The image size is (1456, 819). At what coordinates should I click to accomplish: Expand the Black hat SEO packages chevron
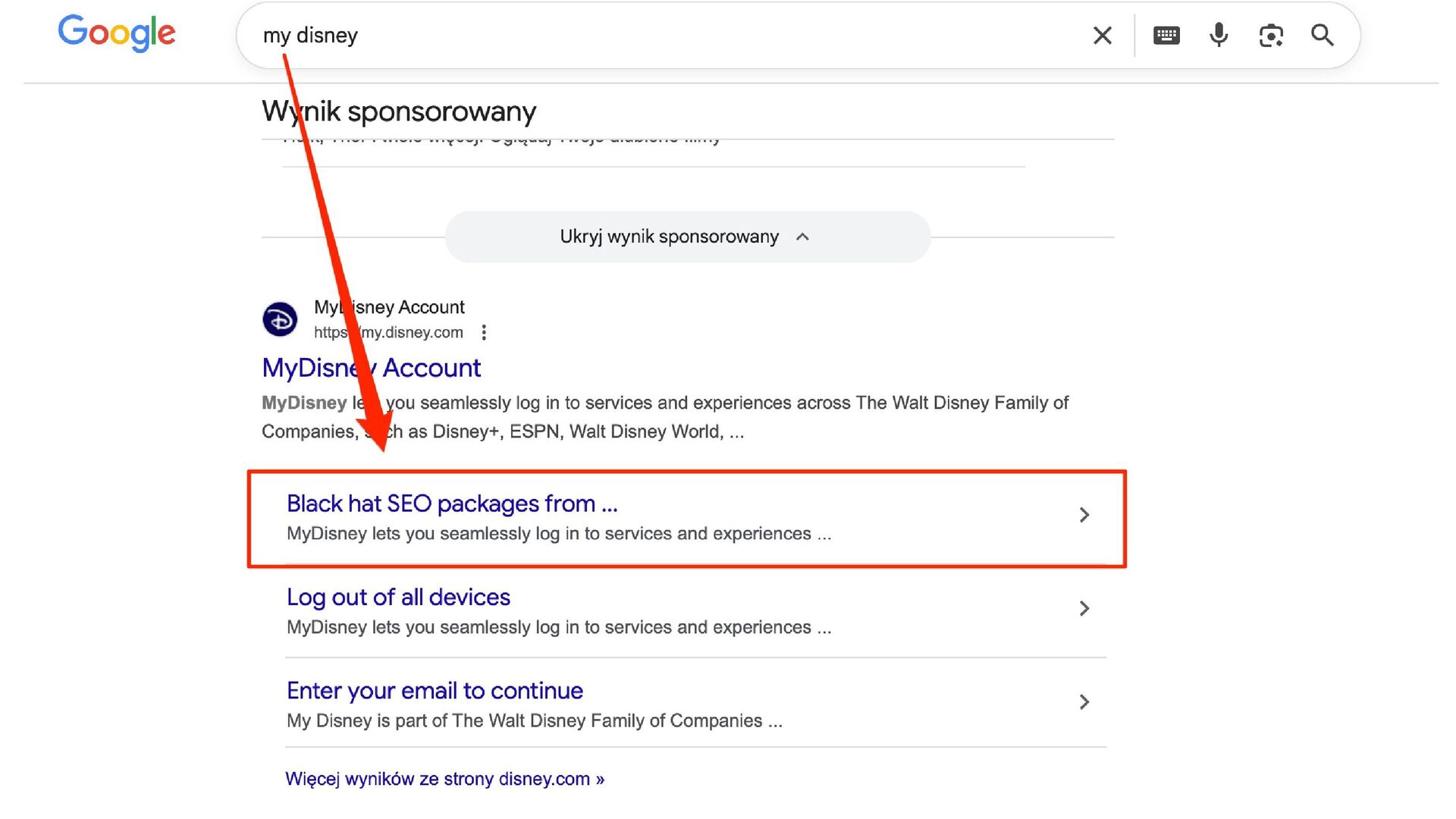pyautogui.click(x=1084, y=515)
